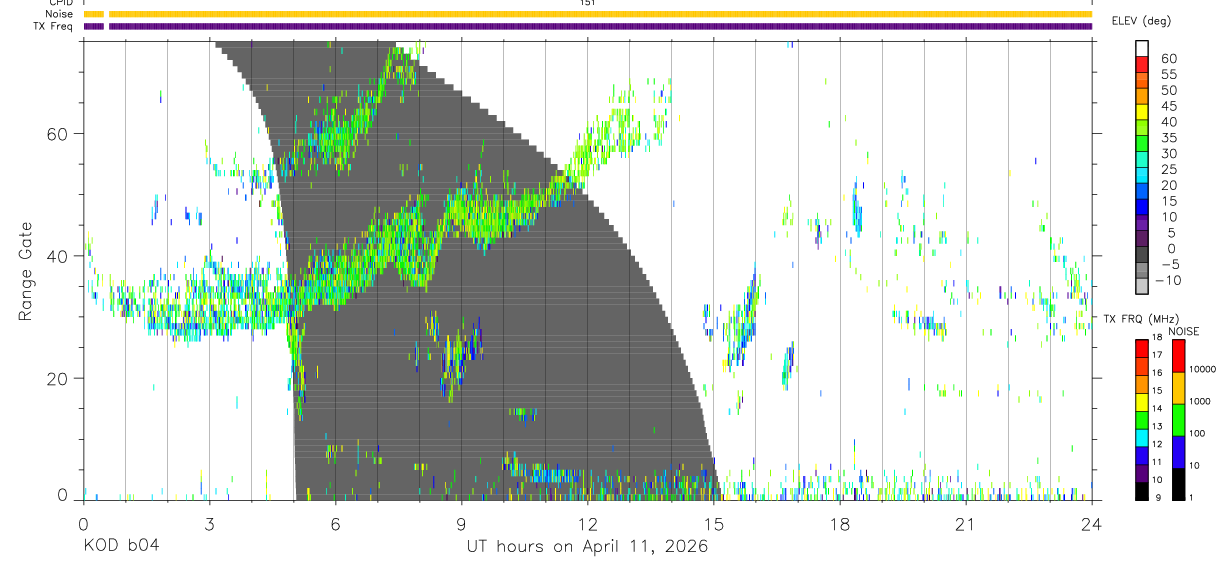Select the x-axis hour tick label "15"

714,523
